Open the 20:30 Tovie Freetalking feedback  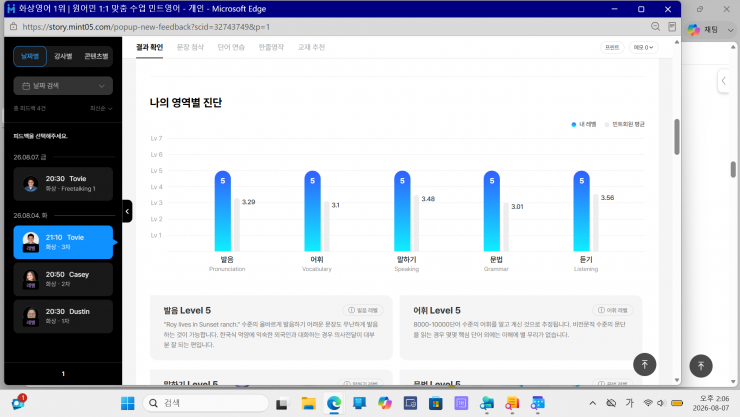[x=63, y=183]
